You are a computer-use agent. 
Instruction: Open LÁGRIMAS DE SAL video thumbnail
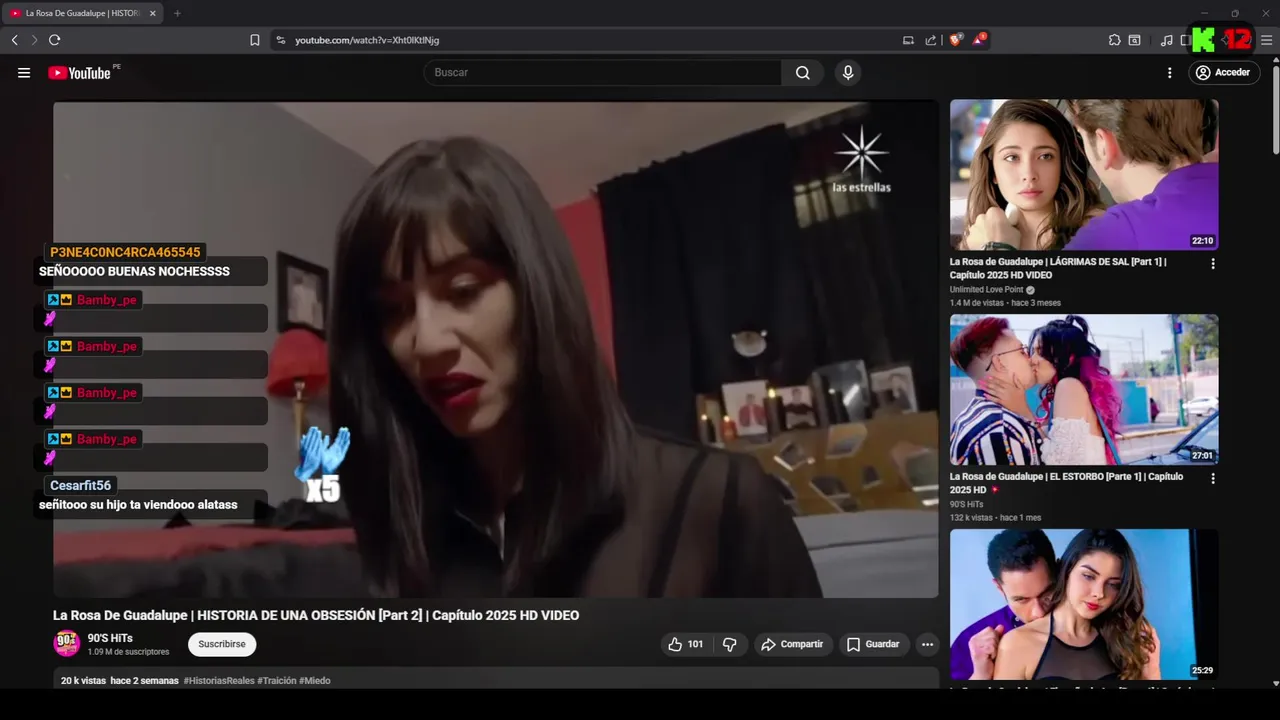pos(1084,175)
